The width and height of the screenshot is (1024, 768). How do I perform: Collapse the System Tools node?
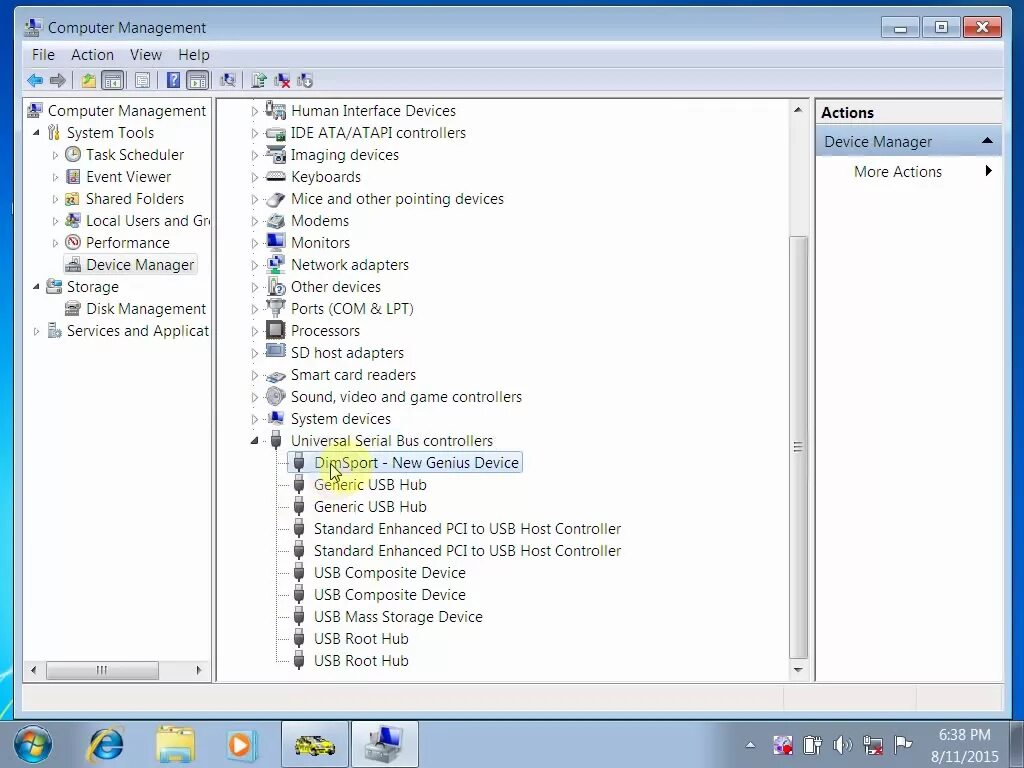click(x=37, y=133)
